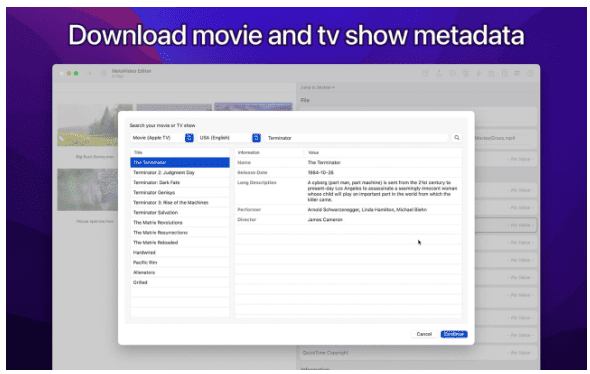590x374 pixels.
Task: Click the magnifying glass search icon
Action: pos(456,138)
